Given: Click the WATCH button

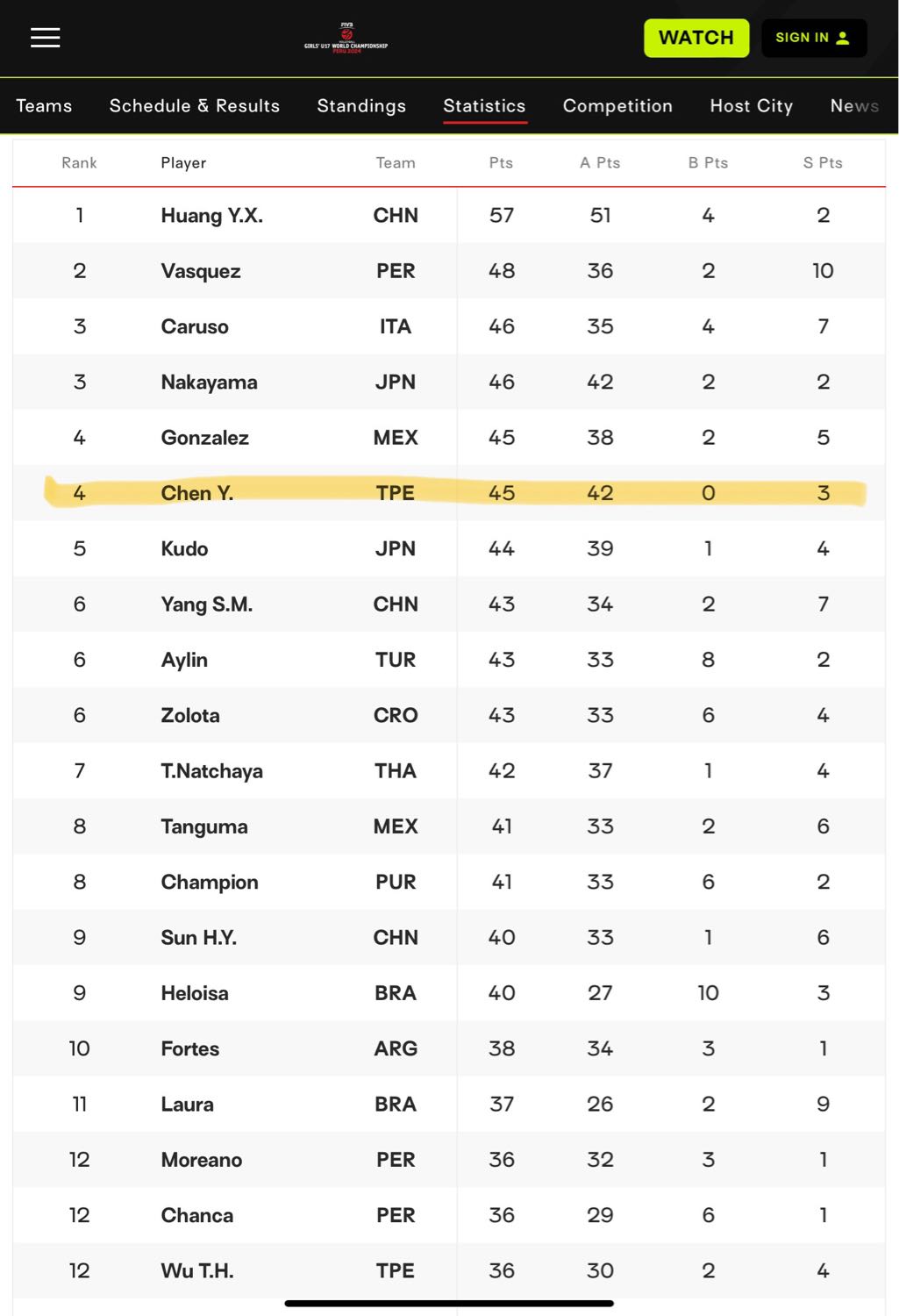Looking at the screenshot, I should 696,38.
